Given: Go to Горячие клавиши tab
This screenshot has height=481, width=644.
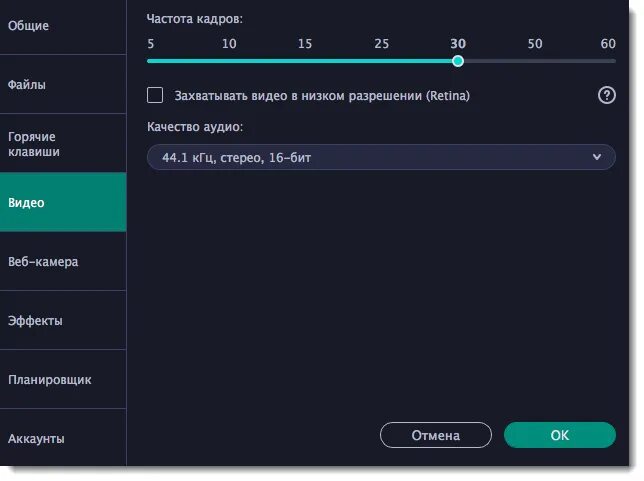Looking at the screenshot, I should point(63,143).
